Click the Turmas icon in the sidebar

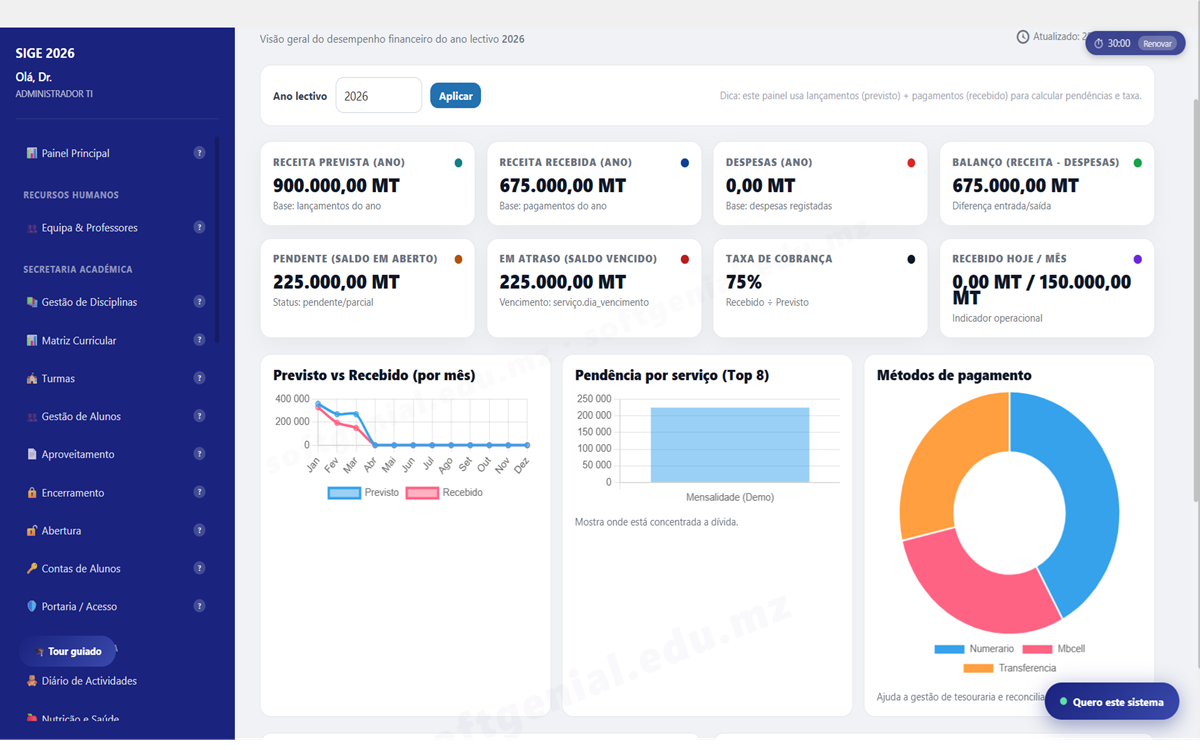(x=31, y=378)
